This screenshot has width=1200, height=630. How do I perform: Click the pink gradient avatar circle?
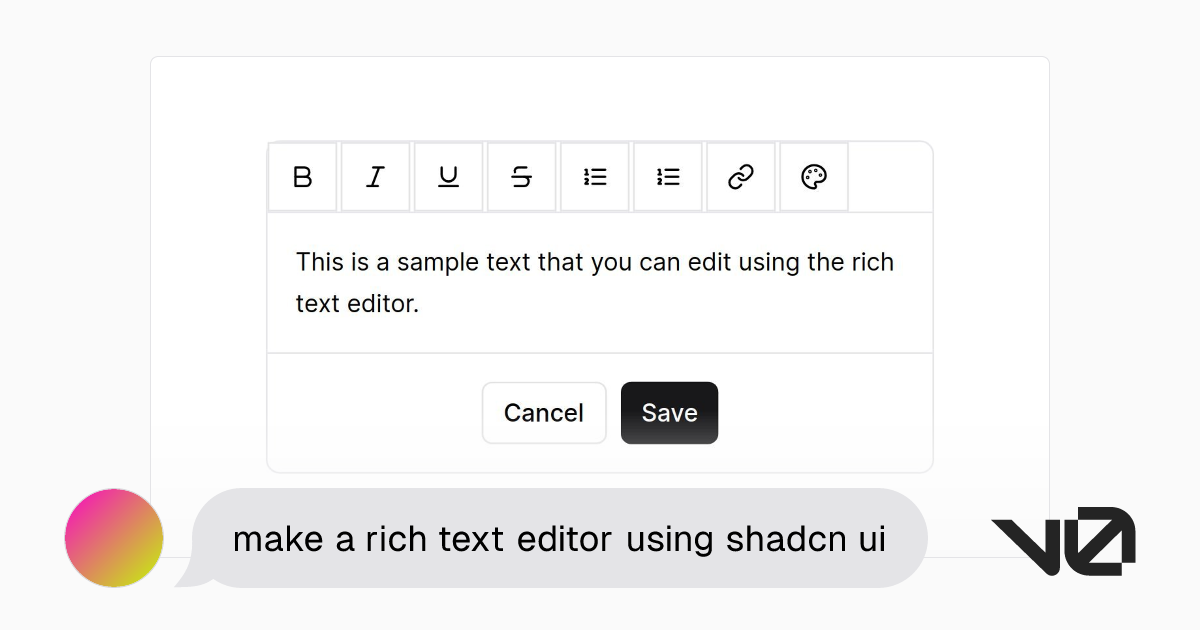point(113,538)
